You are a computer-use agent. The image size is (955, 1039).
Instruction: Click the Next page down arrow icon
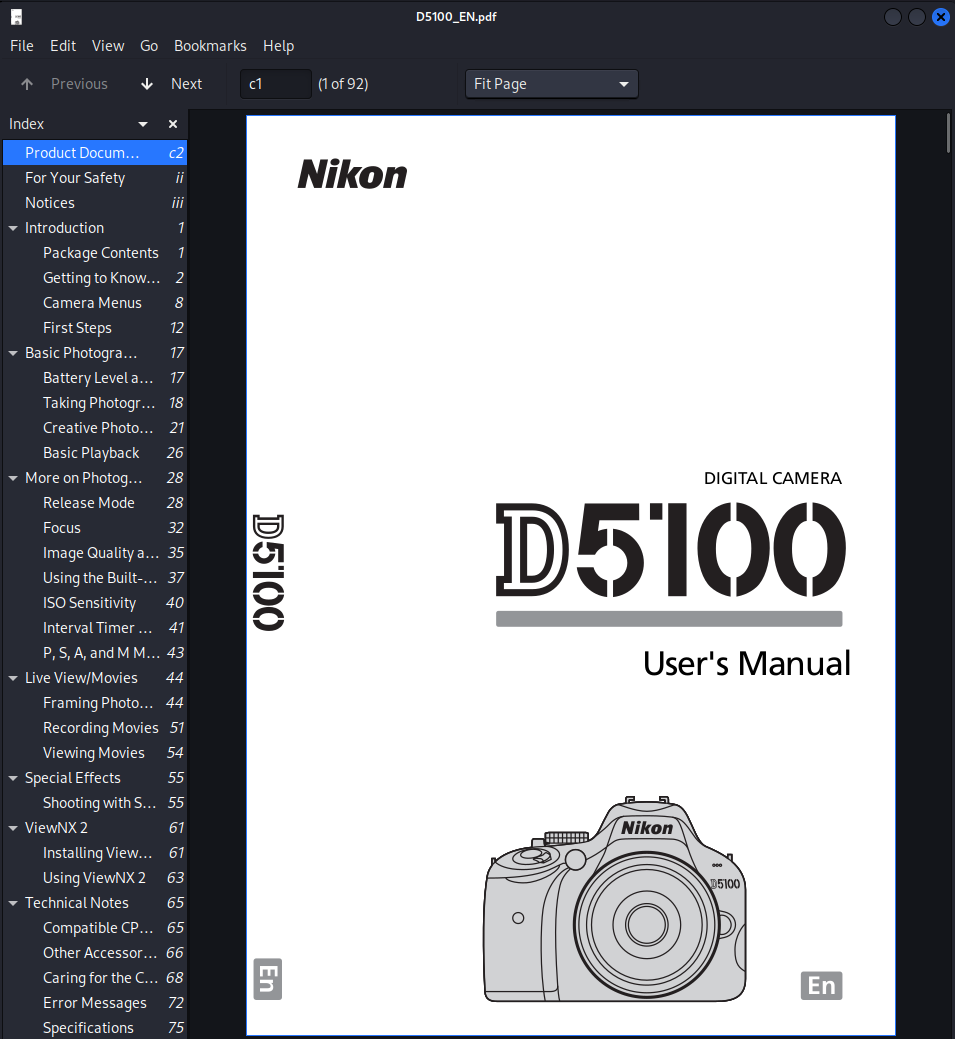point(147,84)
